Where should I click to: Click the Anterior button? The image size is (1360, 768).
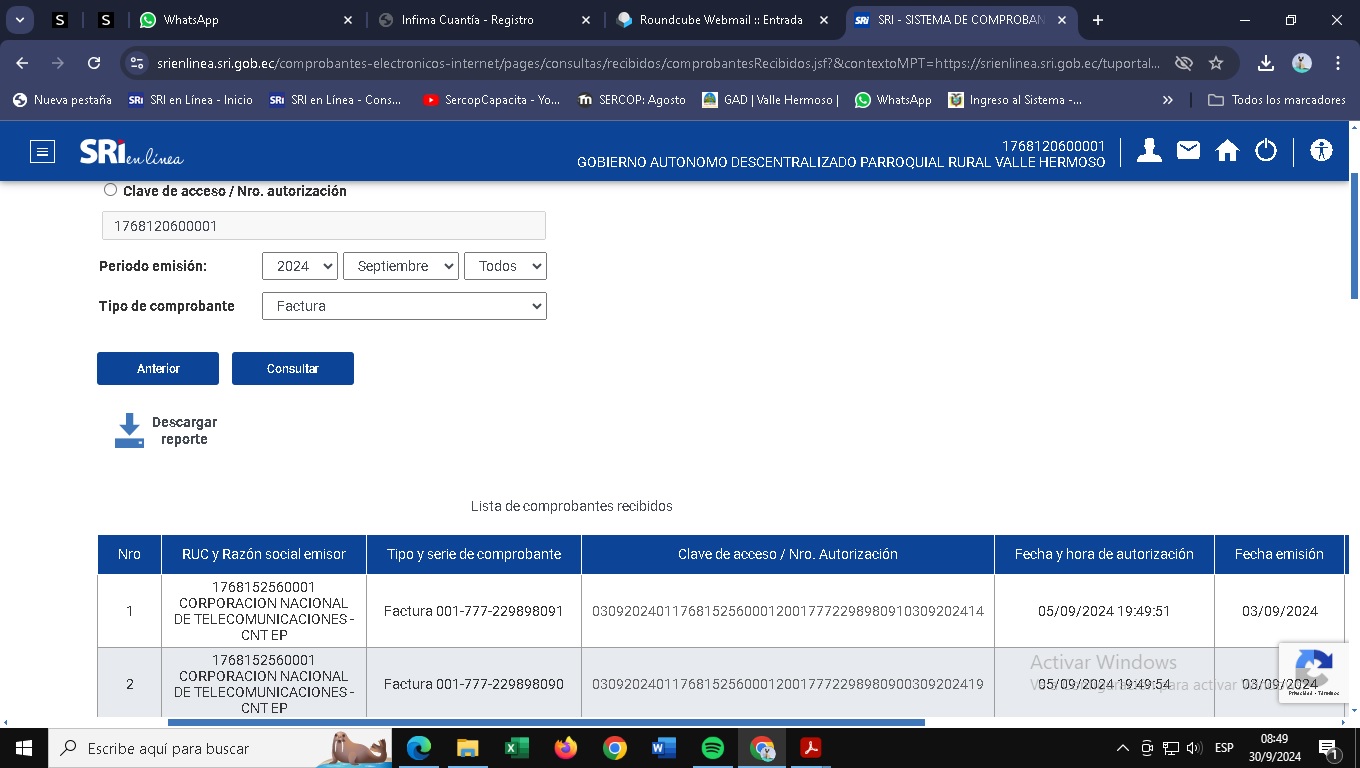click(158, 368)
